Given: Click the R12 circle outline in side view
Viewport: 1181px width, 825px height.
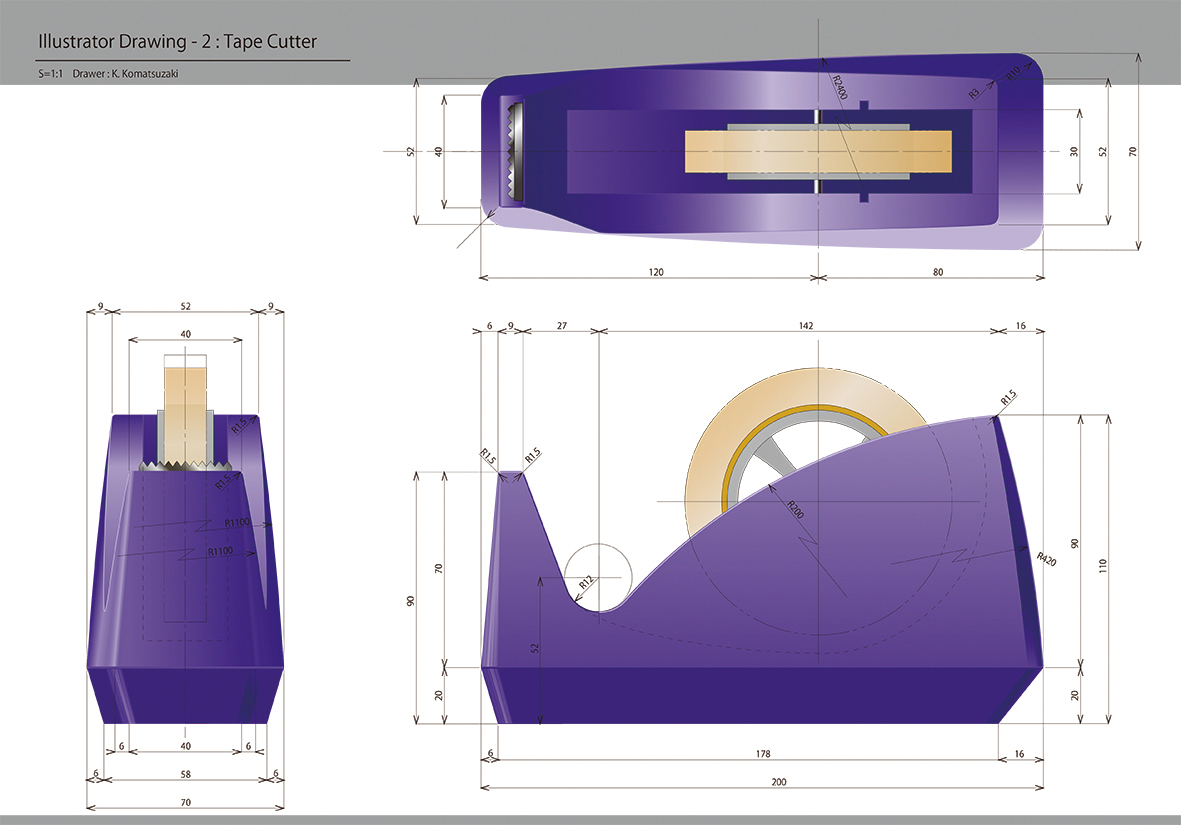Looking at the screenshot, I should point(598,577).
